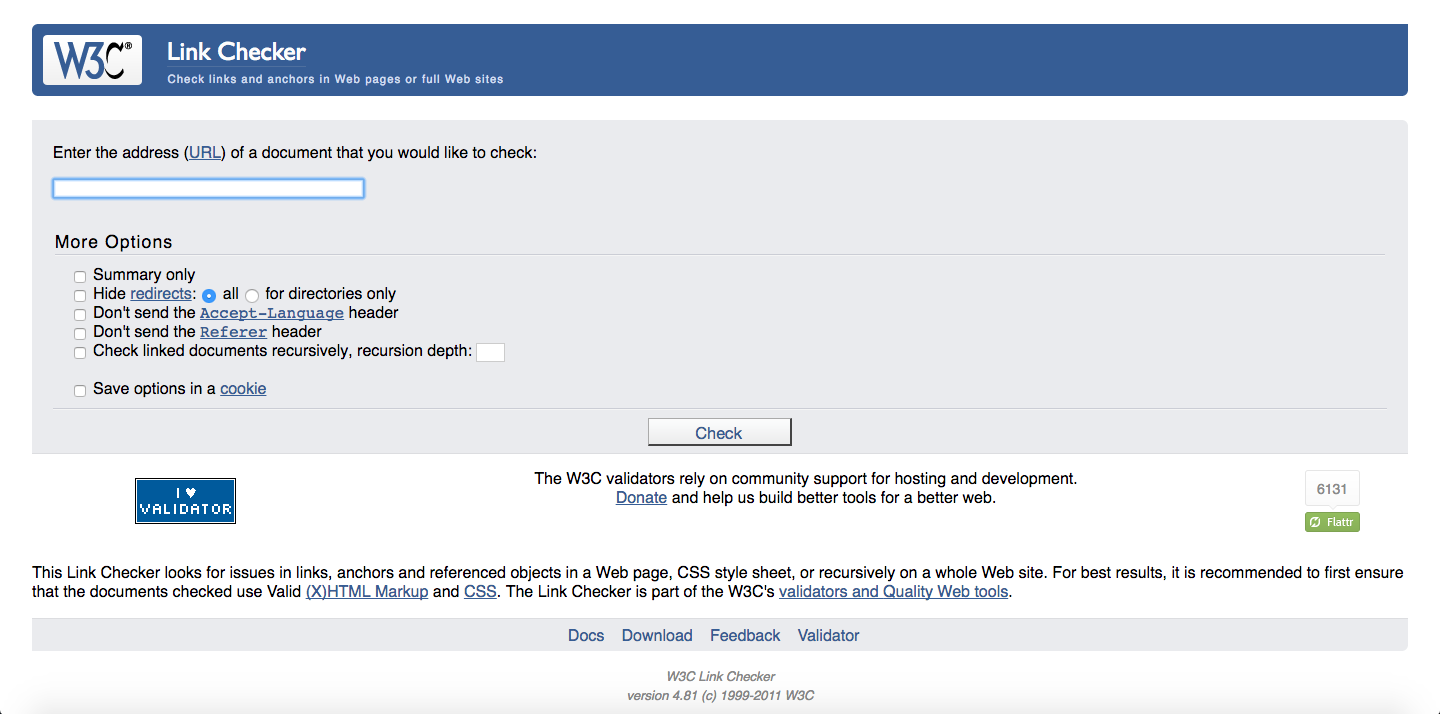Select the "all" redirects radio button
This screenshot has width=1440, height=714.
click(209, 296)
